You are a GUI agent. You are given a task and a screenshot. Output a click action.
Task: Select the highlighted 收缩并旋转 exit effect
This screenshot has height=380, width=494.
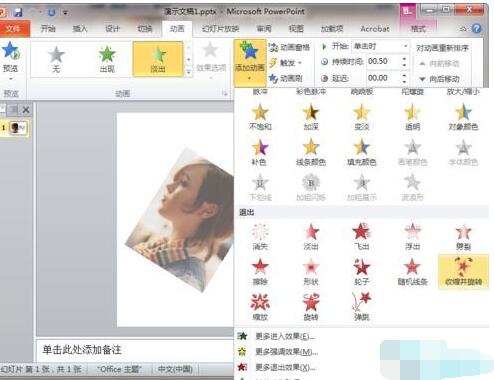pos(463,271)
